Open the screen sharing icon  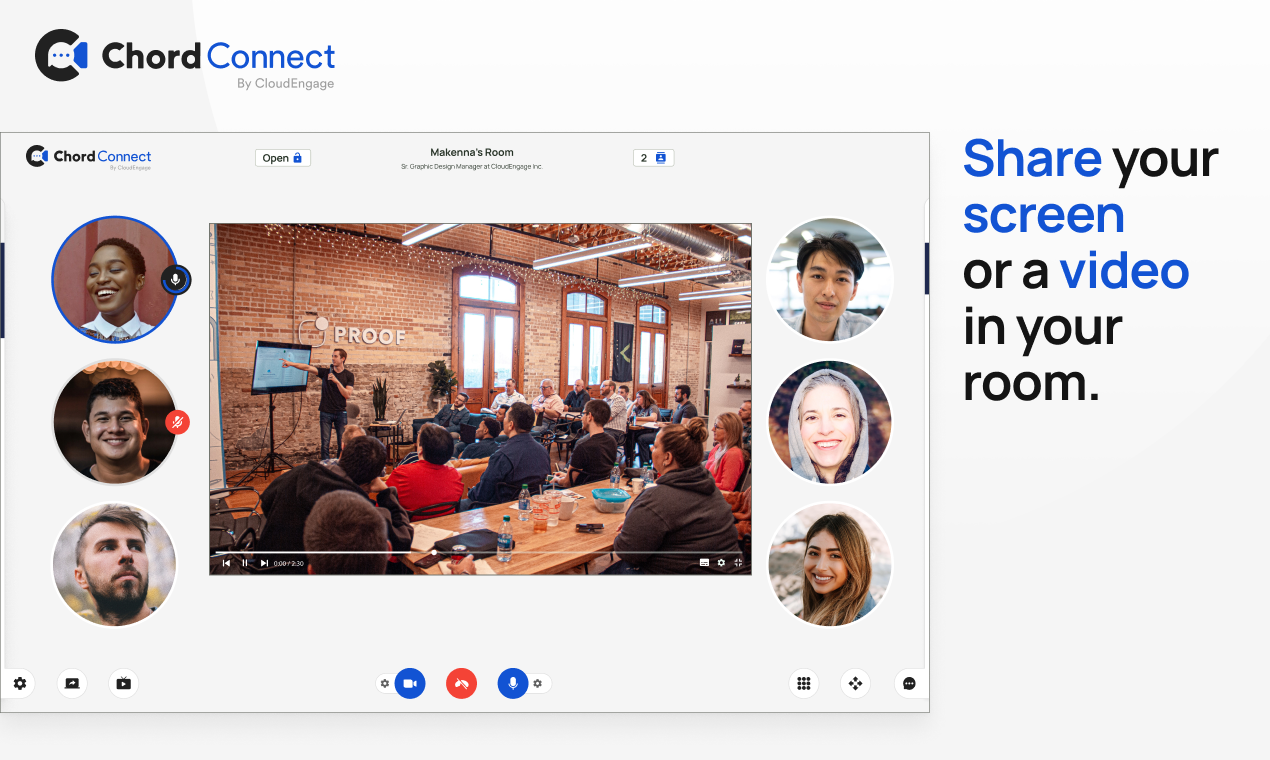point(71,683)
